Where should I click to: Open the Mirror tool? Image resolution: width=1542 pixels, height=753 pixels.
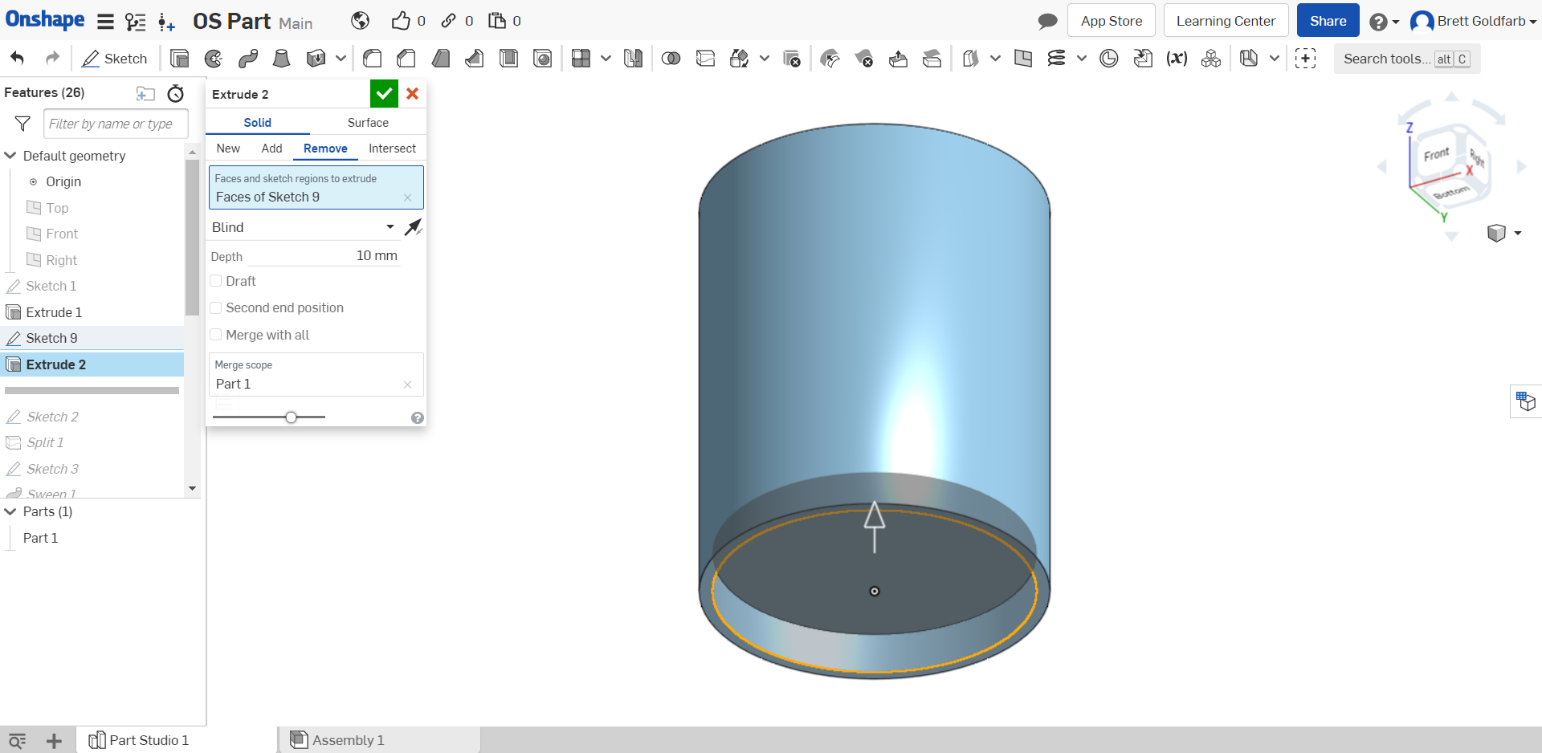[633, 58]
